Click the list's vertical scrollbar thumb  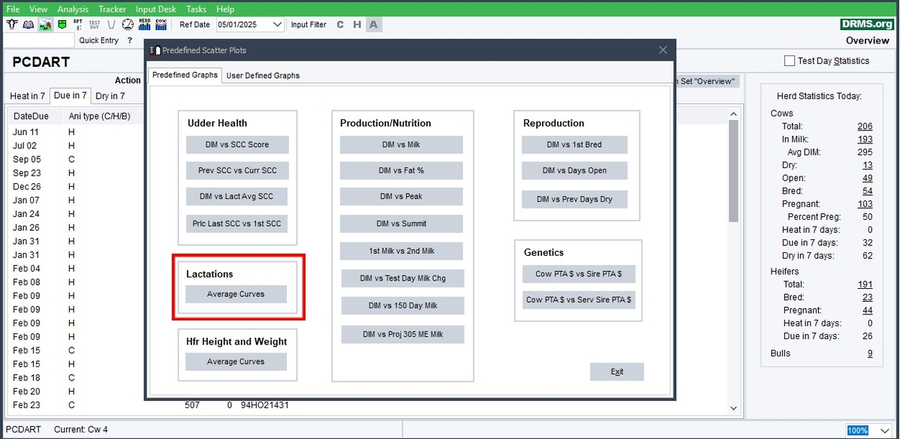[x=734, y=170]
